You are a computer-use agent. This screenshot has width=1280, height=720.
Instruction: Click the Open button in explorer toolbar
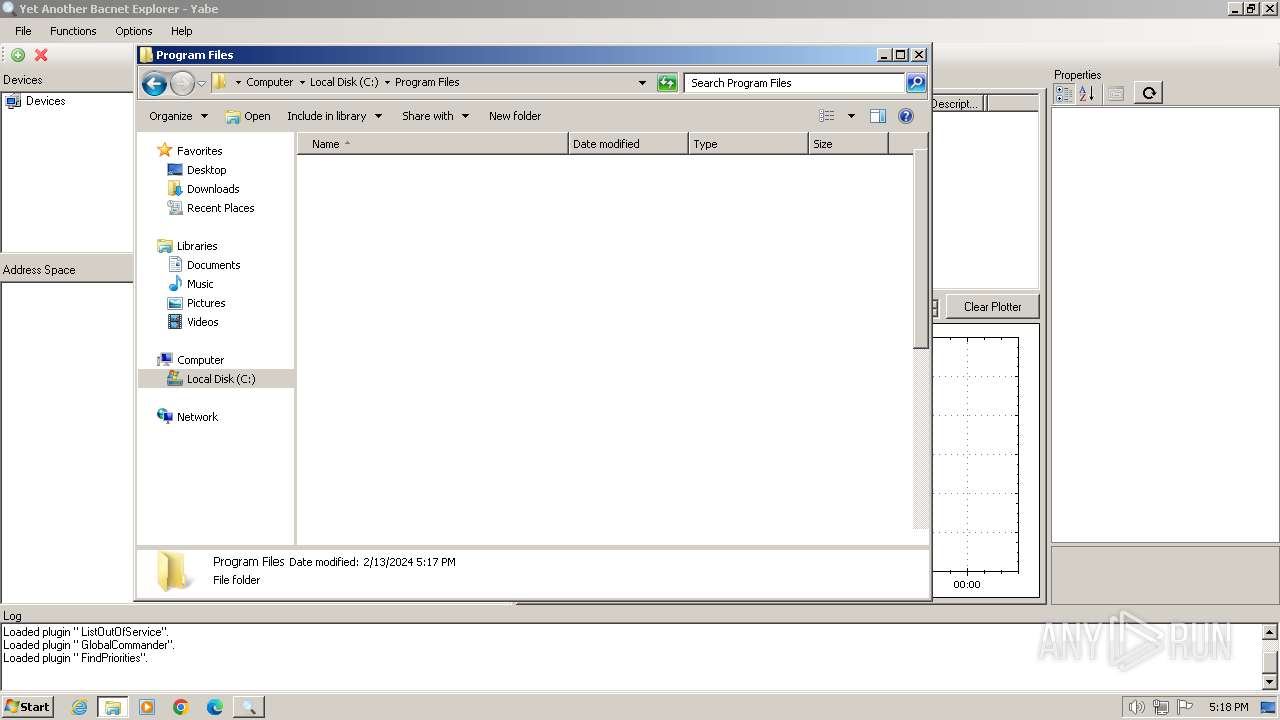pyautogui.click(x=248, y=116)
